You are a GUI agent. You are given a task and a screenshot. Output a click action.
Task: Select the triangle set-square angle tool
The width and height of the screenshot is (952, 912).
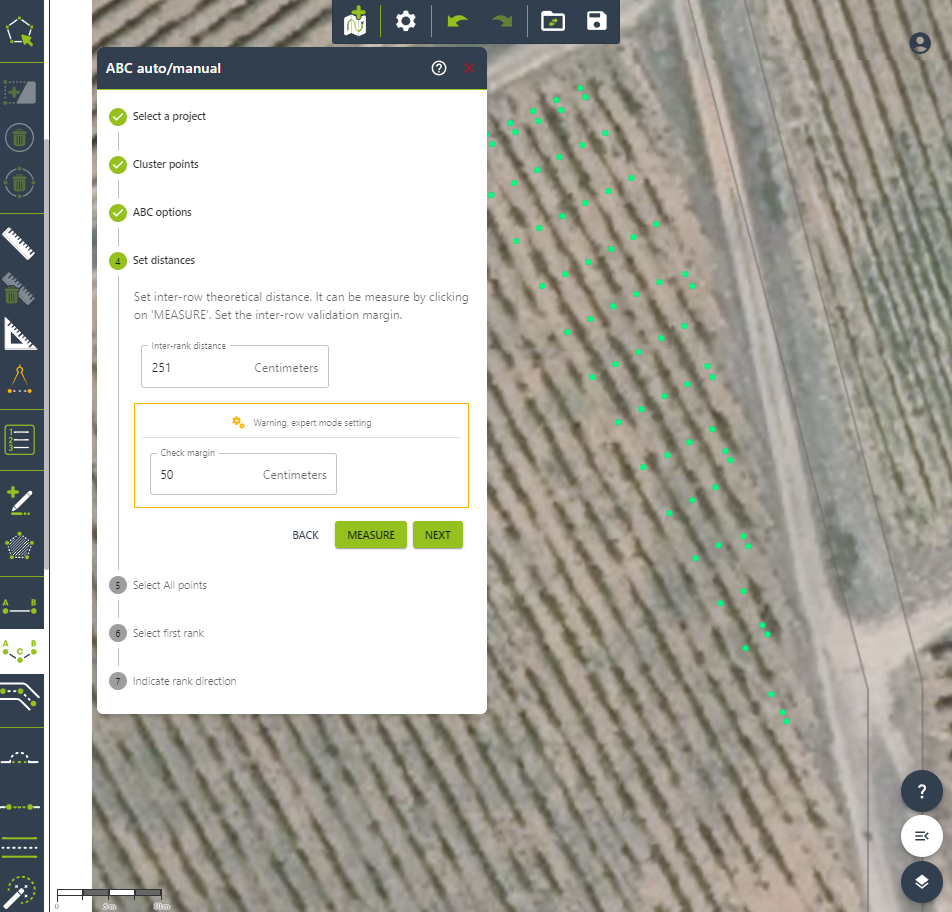click(20, 334)
